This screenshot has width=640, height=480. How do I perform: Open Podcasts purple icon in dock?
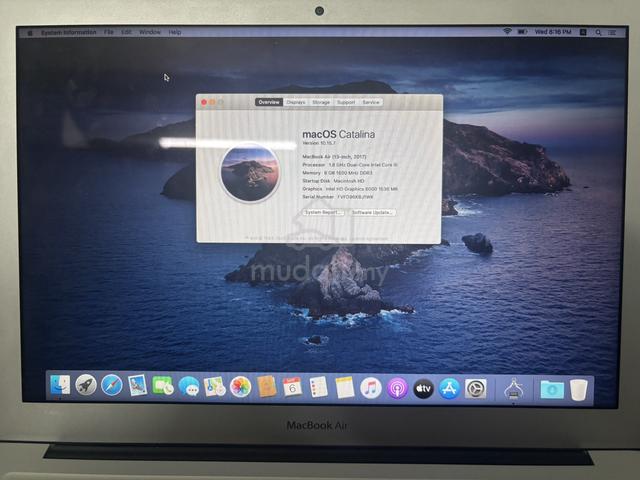397,388
